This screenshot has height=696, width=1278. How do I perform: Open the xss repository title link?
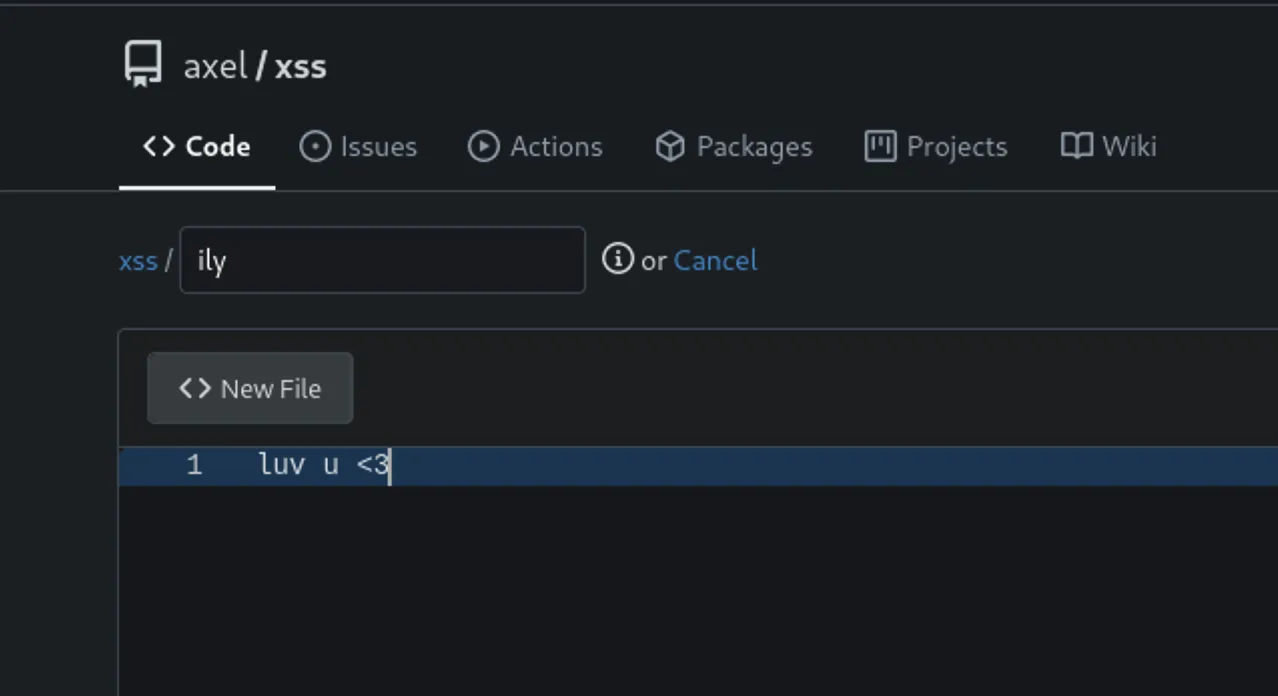pos(301,66)
